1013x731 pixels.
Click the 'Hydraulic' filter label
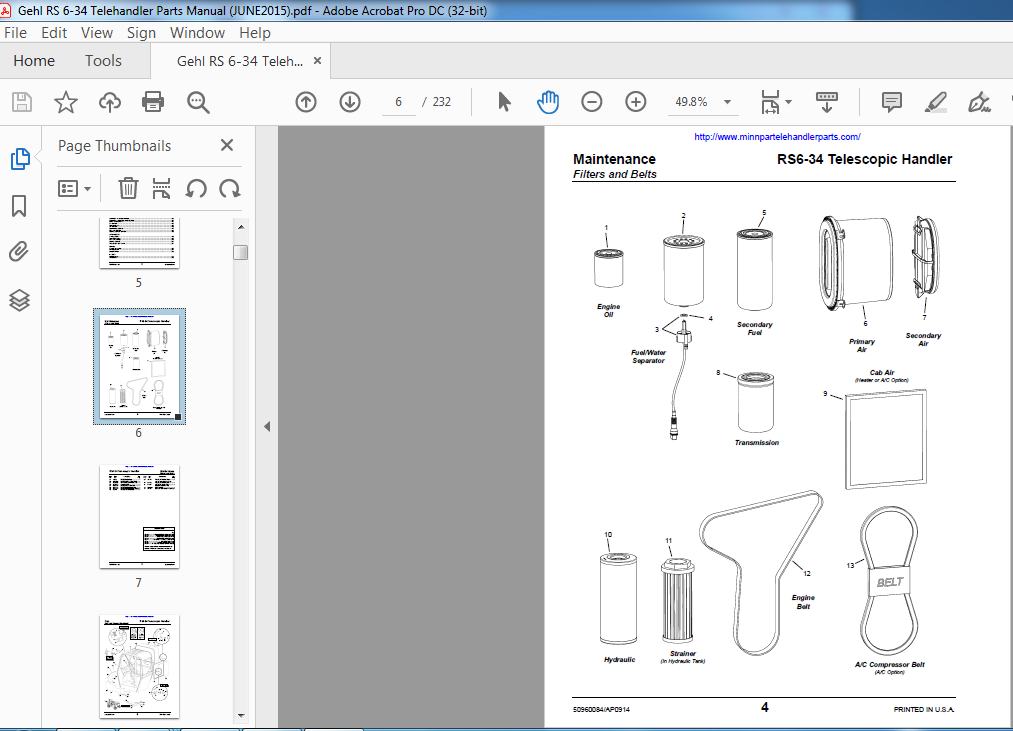620,660
